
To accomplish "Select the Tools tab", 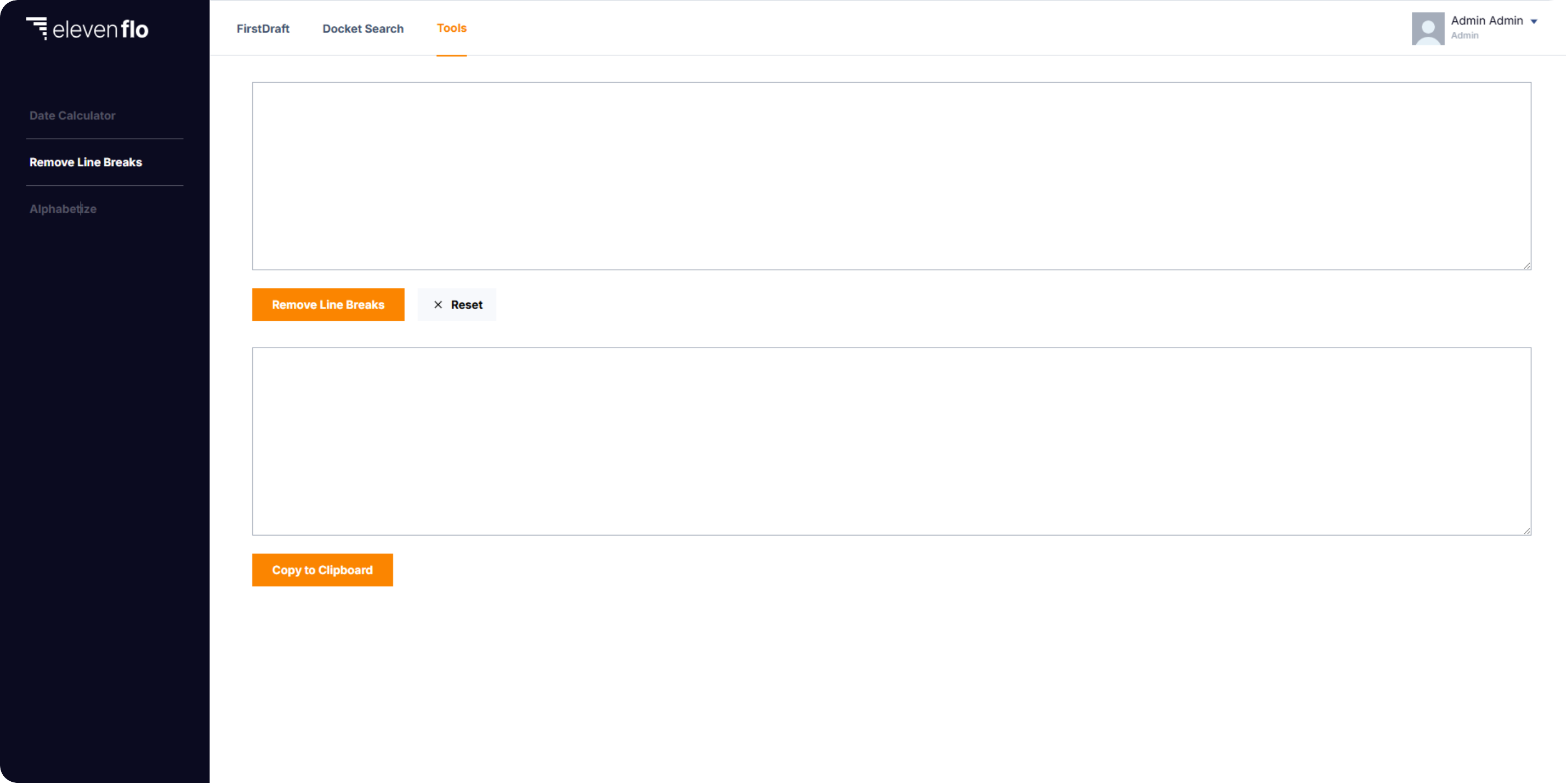I will (x=451, y=27).
